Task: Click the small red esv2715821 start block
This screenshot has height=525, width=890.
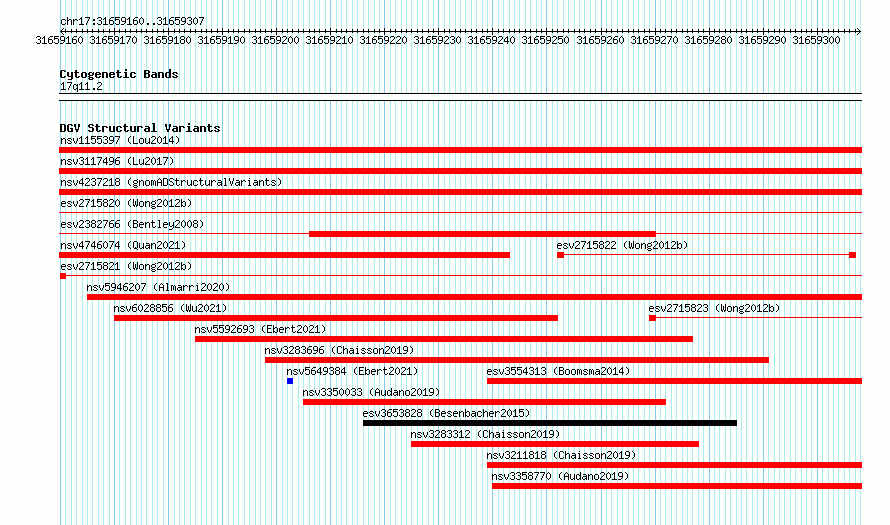Action: click(63, 276)
